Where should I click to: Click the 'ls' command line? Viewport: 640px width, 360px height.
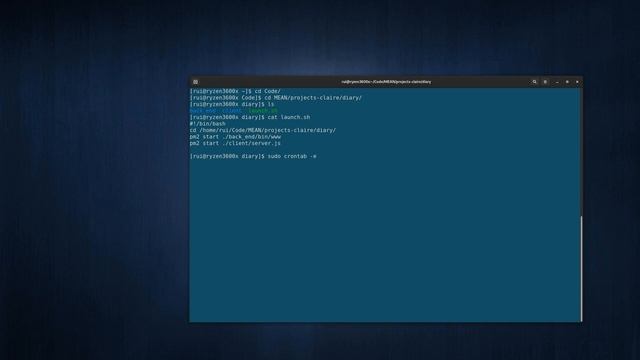(232, 104)
